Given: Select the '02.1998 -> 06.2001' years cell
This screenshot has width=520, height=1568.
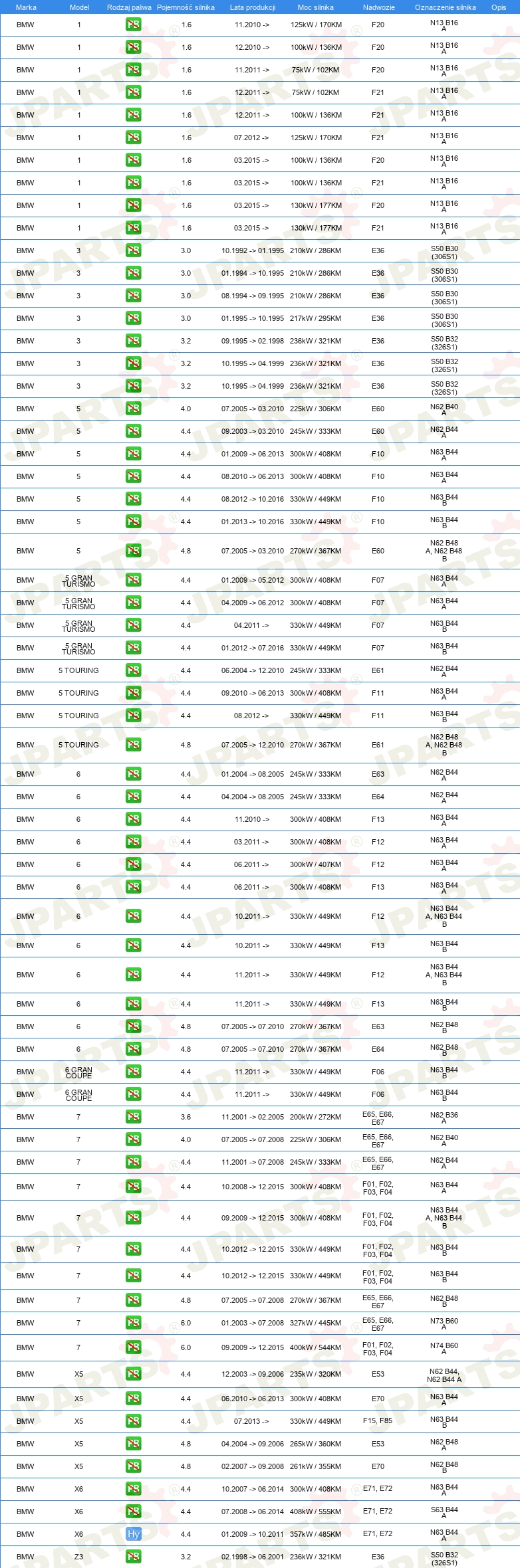Looking at the screenshot, I should [x=253, y=1557].
